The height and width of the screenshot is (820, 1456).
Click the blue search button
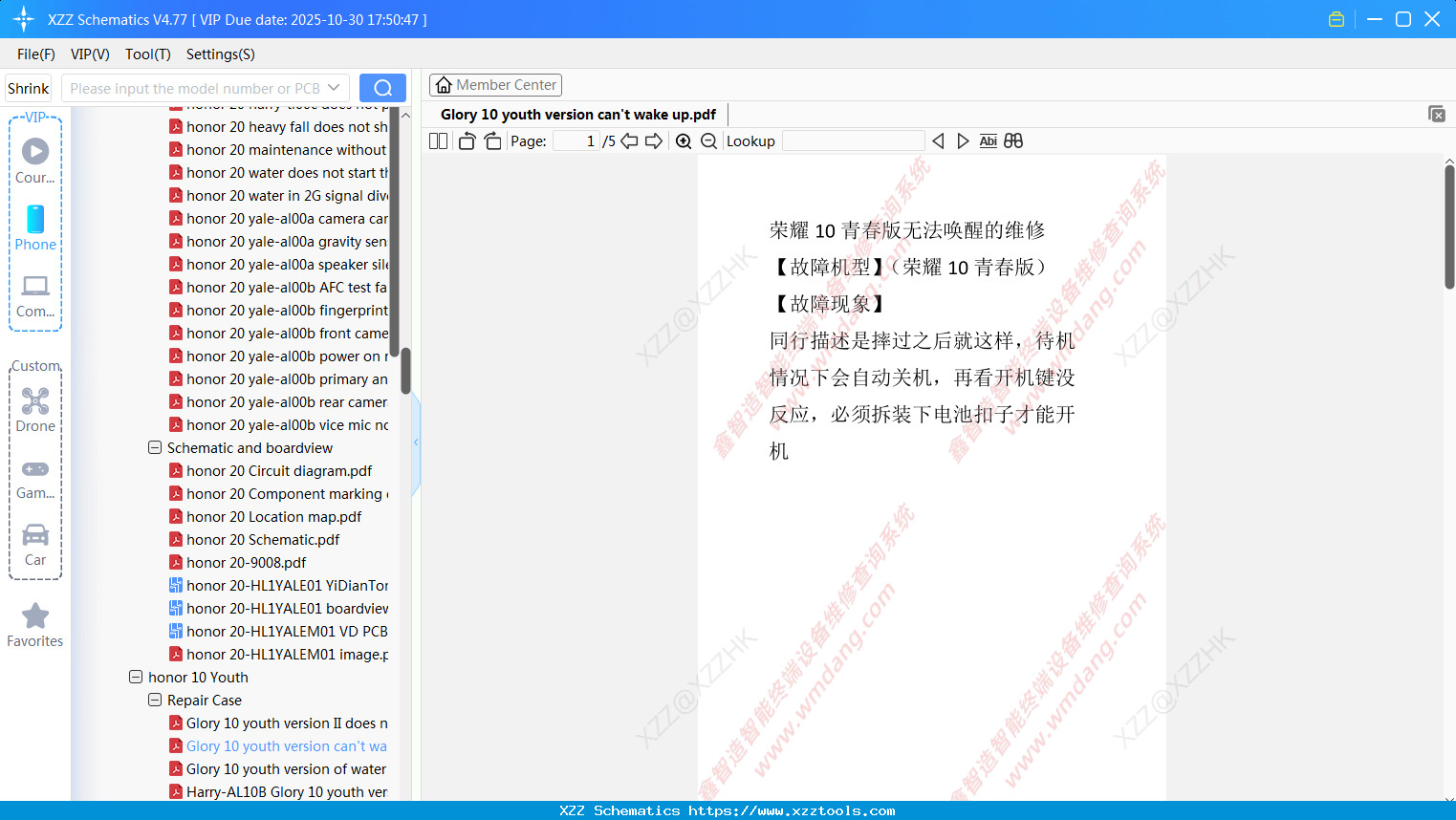pos(382,88)
